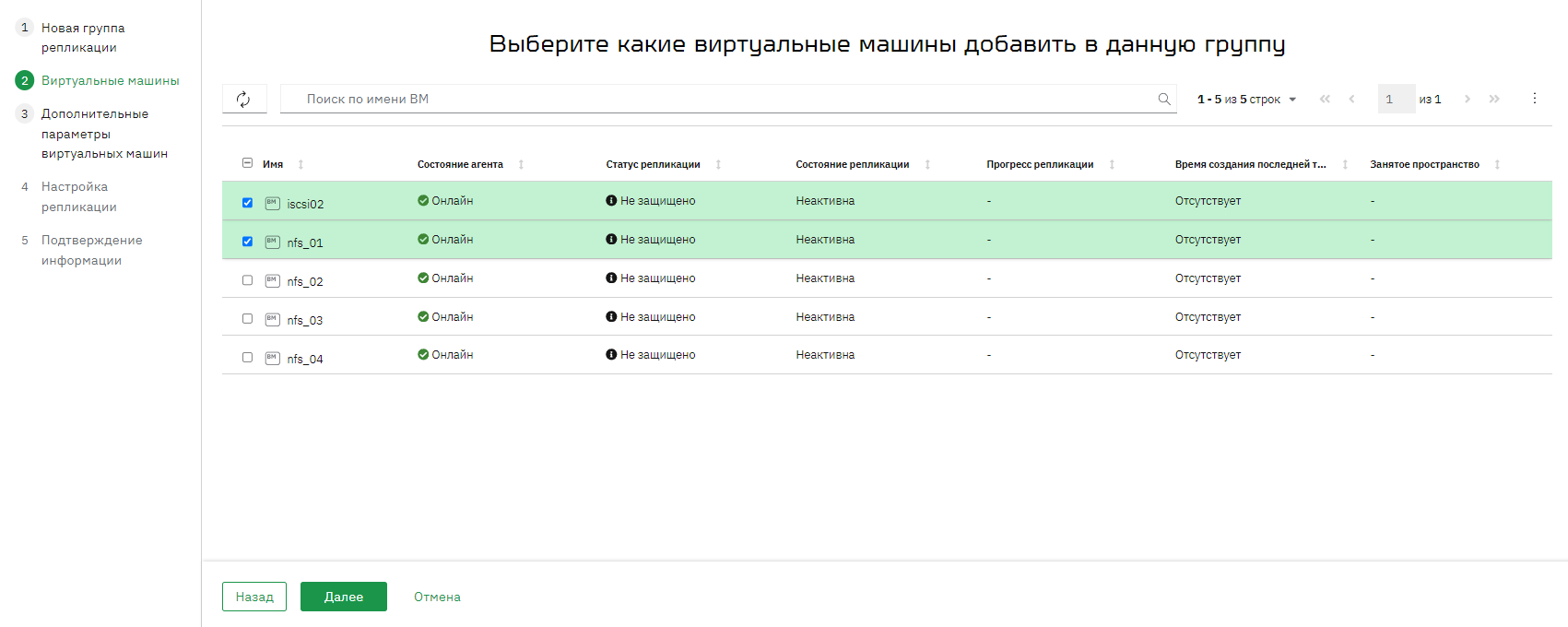
Task: Click the search magnifier icon
Action: pos(1164,99)
